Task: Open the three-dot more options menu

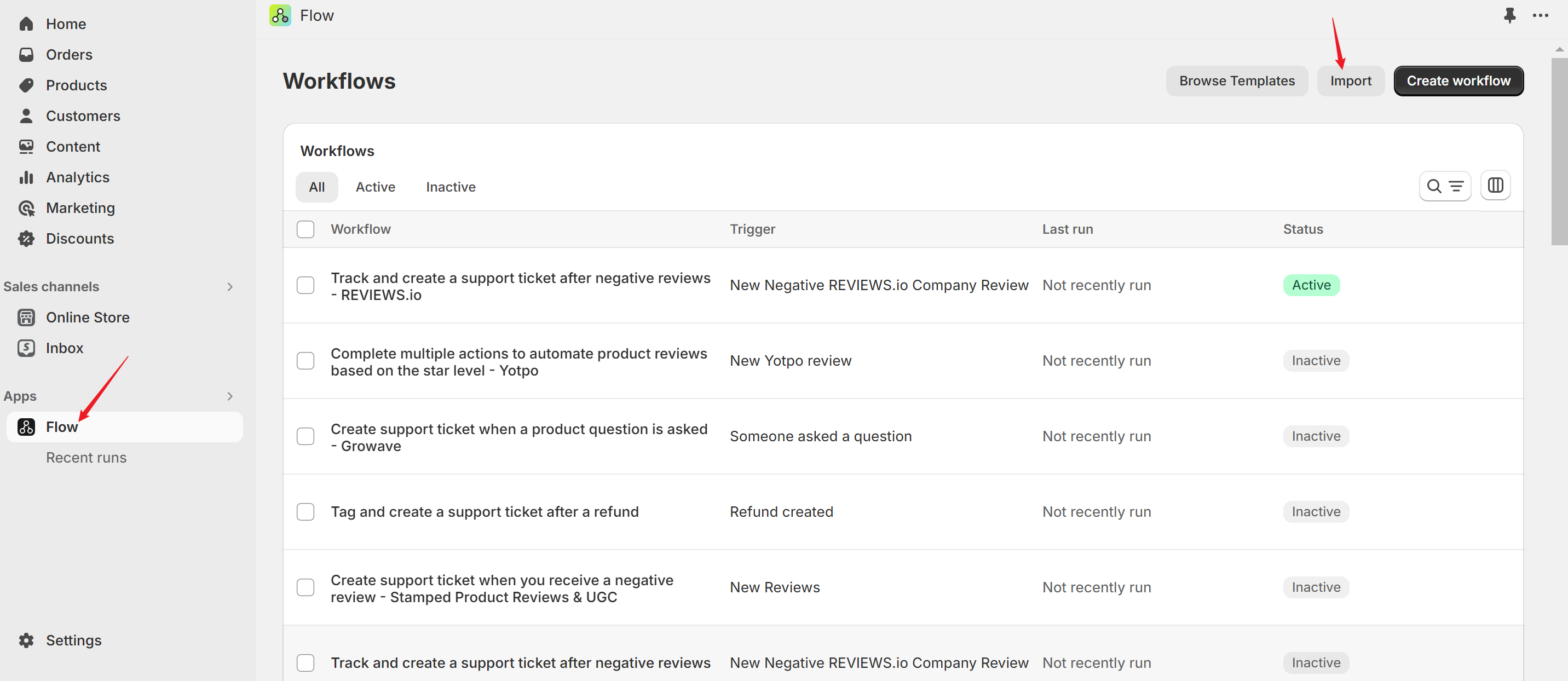Action: click(1540, 15)
